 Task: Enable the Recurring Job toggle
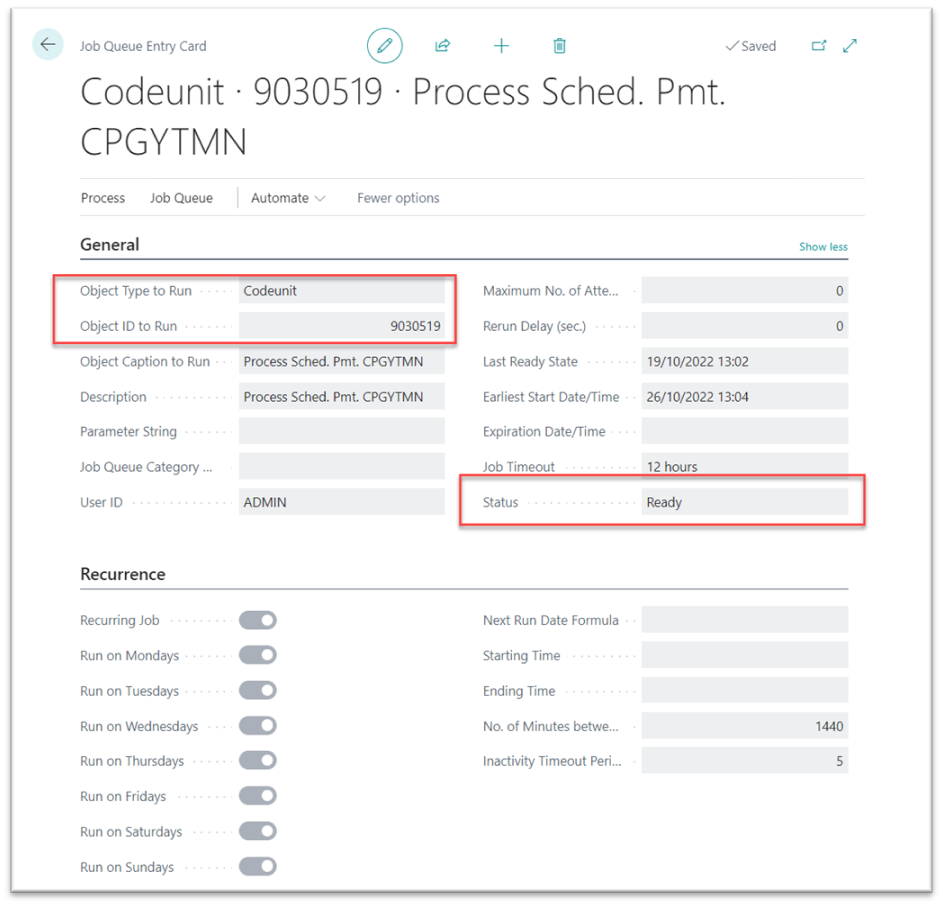257,620
